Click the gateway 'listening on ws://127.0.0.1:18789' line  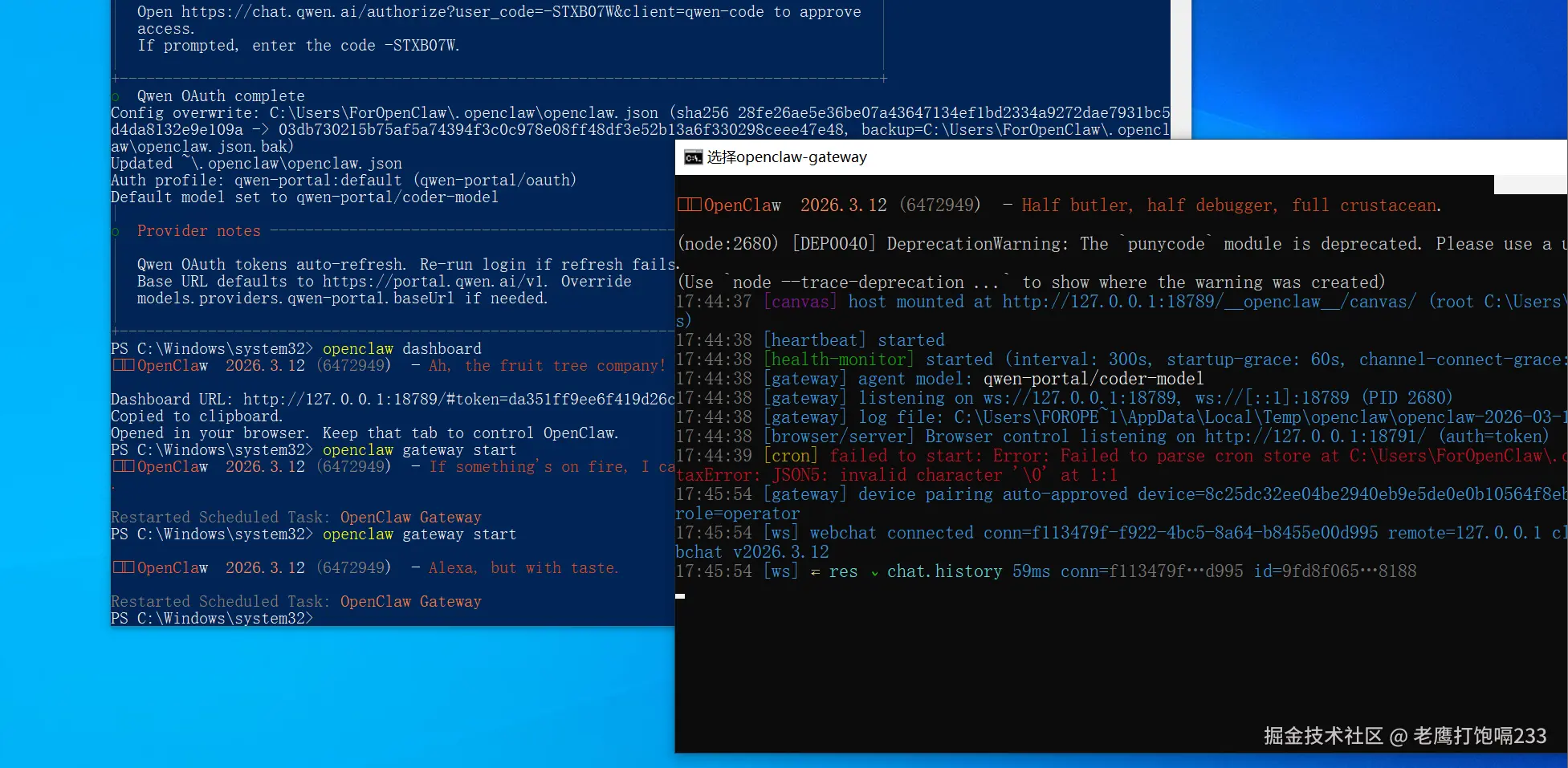[1065, 398]
